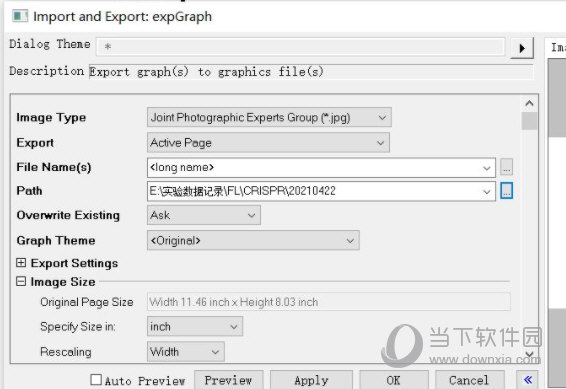Enable the Auto Preview checkbox
Viewport: 566px width, 389px height.
pos(96,380)
